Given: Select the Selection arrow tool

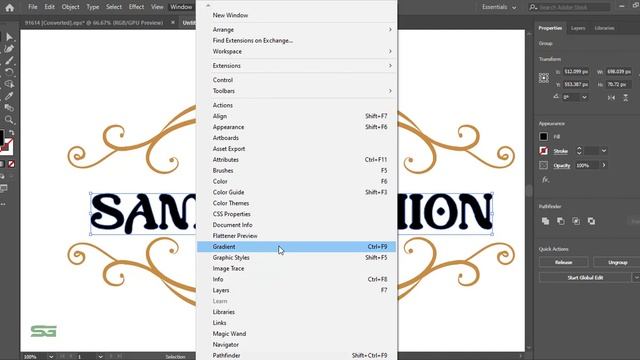Looking at the screenshot, I should point(9,37).
